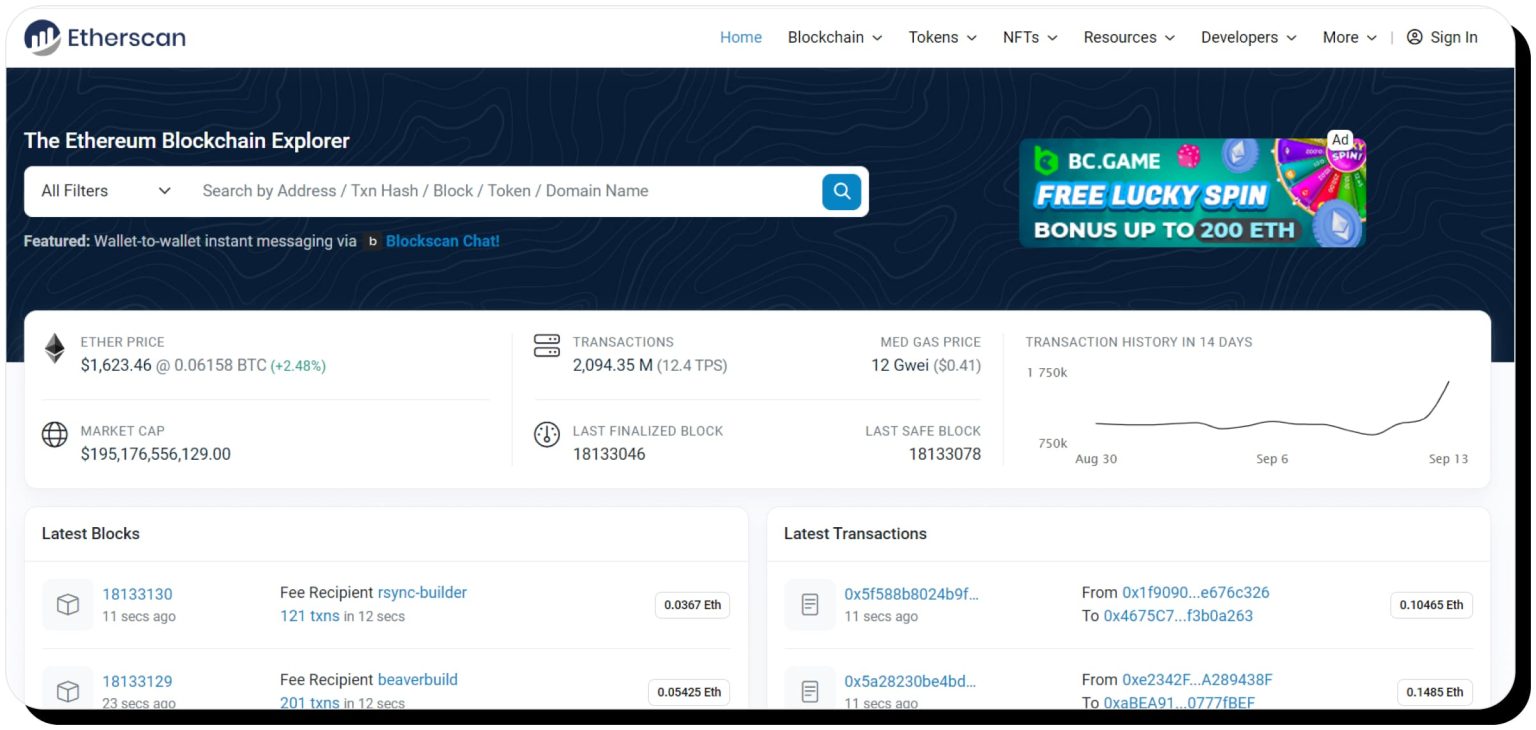
Task: Click the Etherscan logo
Action: (x=105, y=38)
